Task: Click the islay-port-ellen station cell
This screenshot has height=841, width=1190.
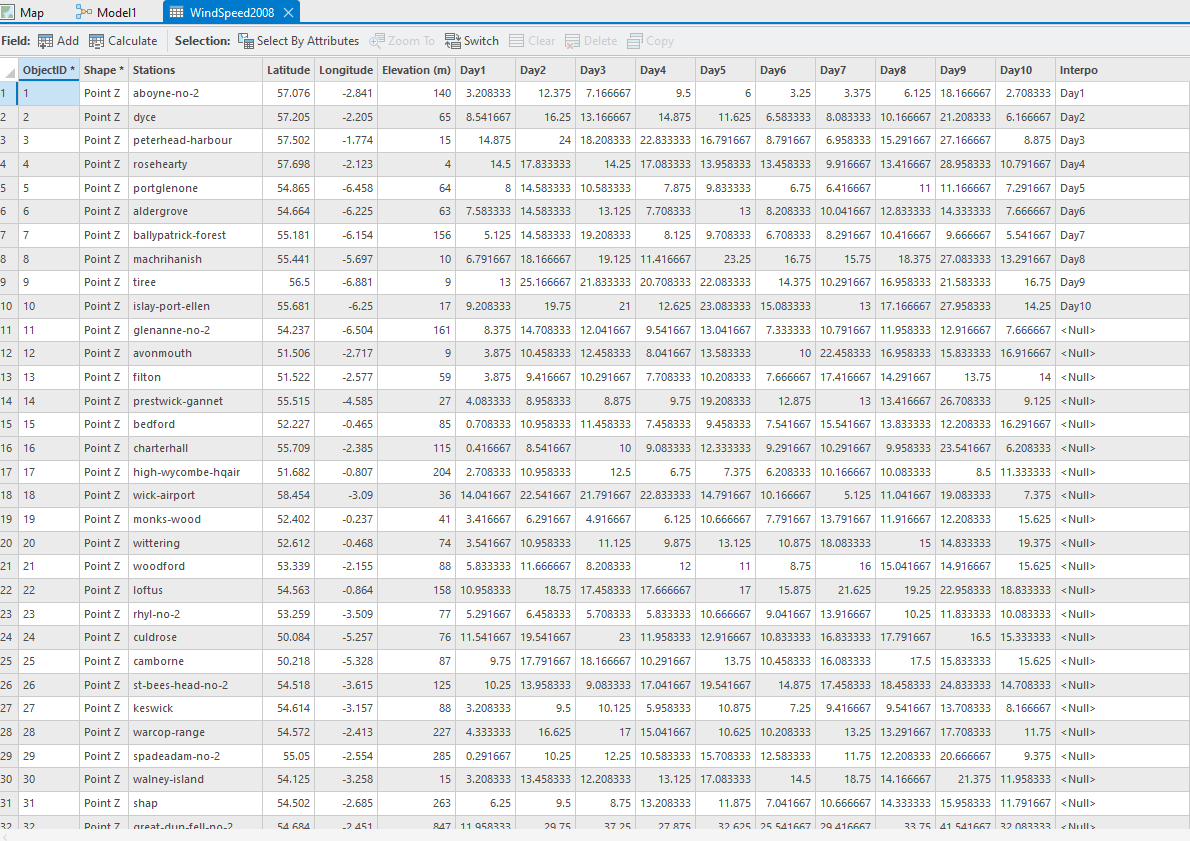Action: [x=195, y=306]
